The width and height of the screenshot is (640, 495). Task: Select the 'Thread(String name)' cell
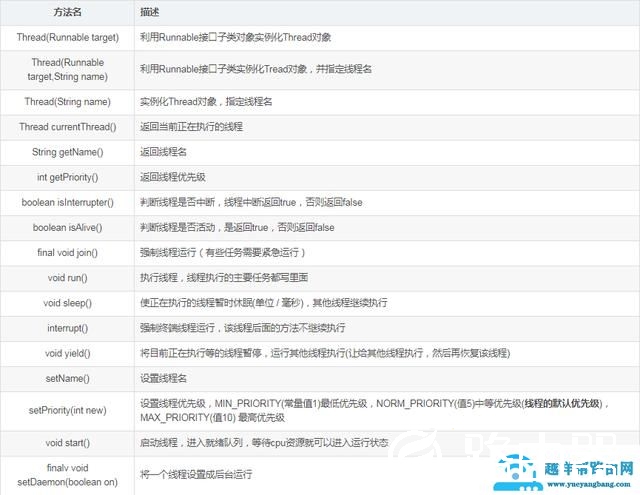pyautogui.click(x=67, y=102)
